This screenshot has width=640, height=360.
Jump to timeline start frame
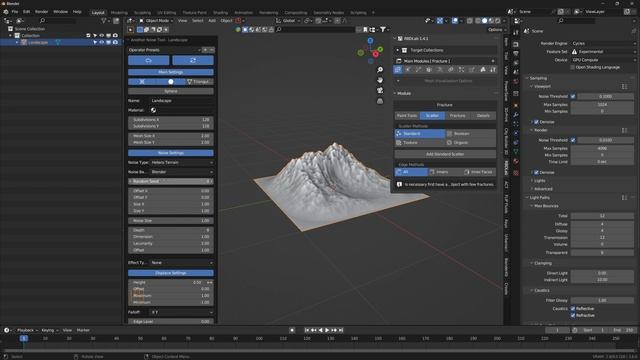[307, 330]
